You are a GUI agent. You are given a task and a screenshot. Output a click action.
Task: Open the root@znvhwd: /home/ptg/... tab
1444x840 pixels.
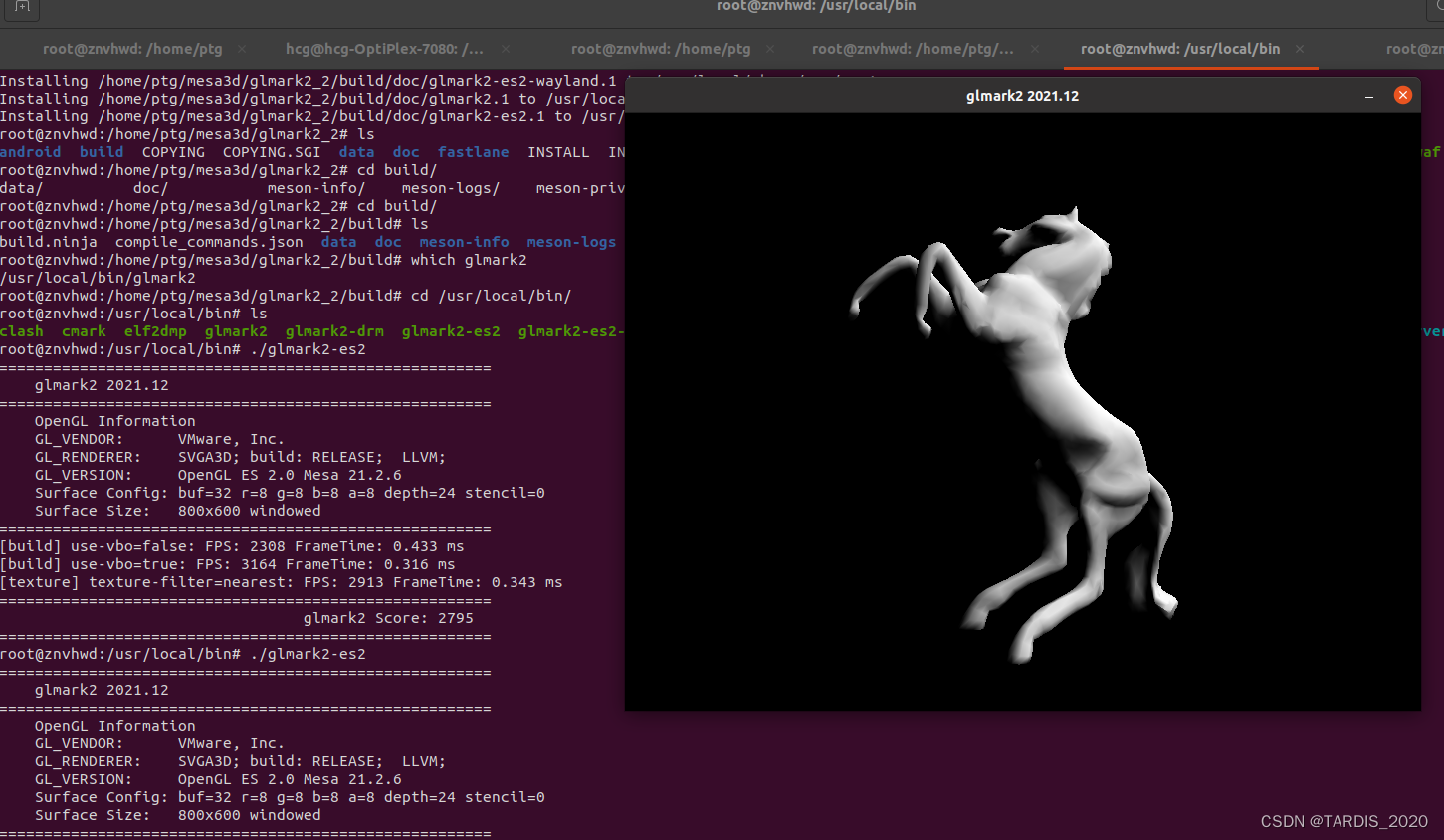(x=913, y=48)
